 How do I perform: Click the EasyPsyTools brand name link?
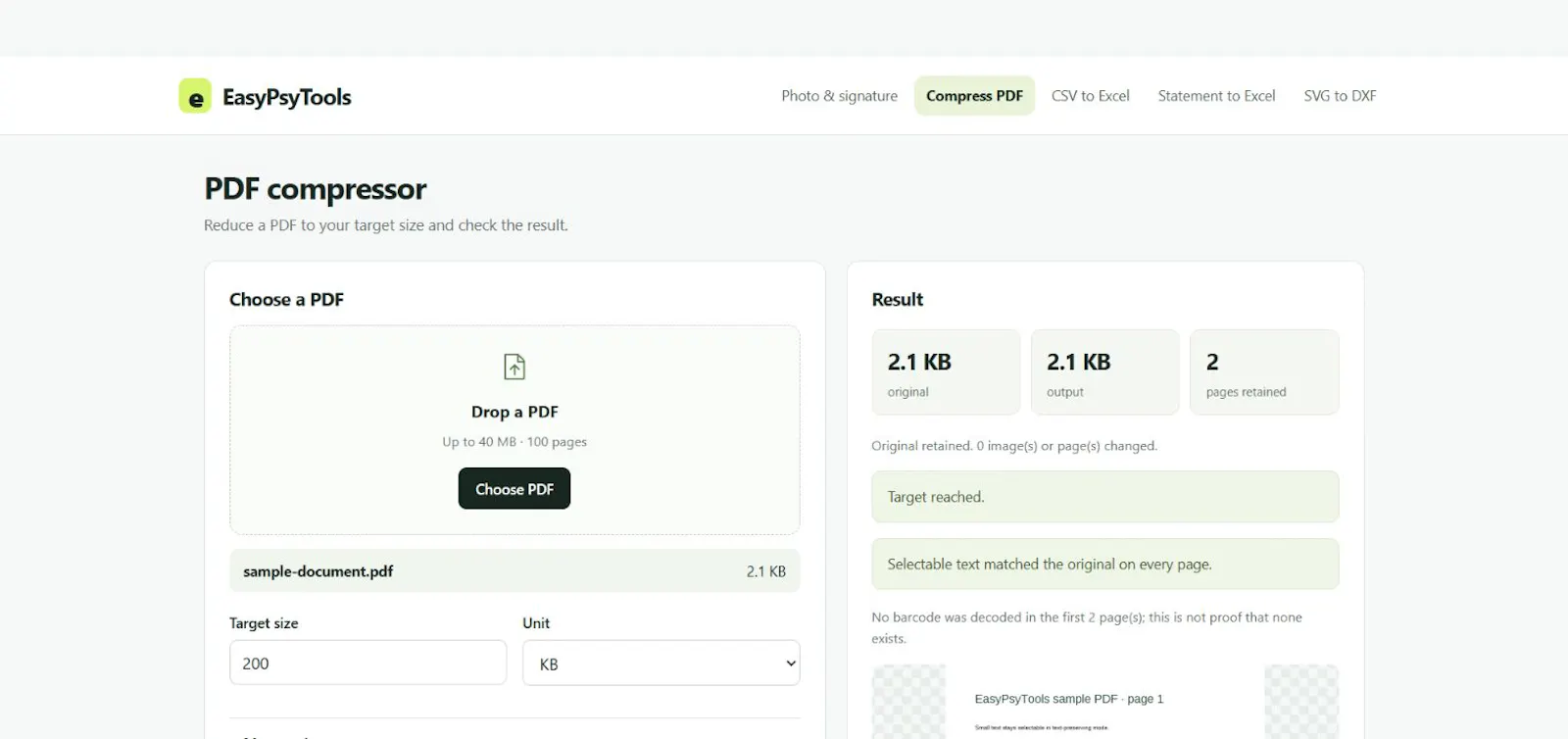pyautogui.click(x=286, y=97)
